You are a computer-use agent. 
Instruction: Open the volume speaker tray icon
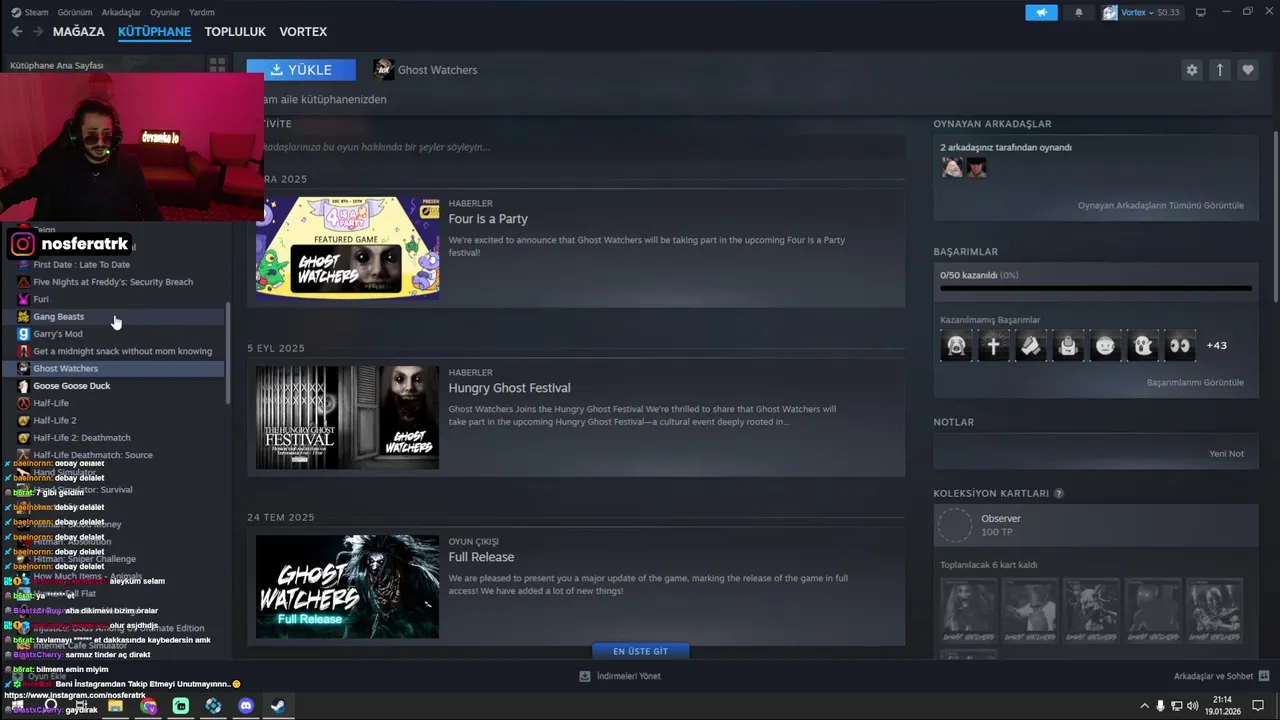point(1193,706)
